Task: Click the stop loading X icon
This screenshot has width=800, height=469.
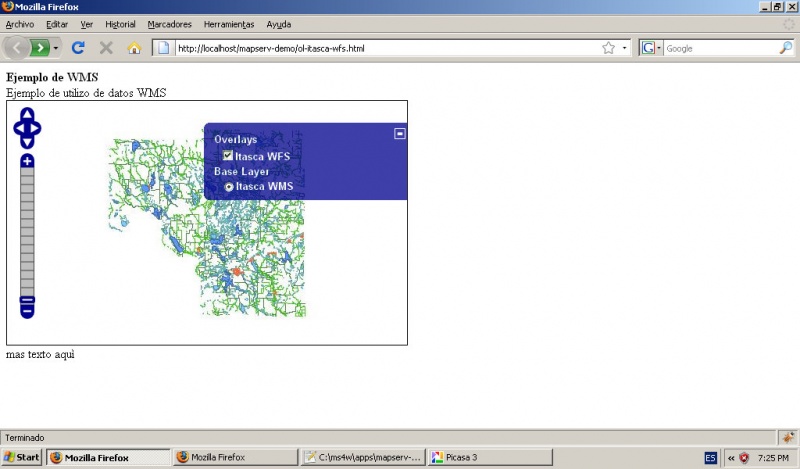Action: 106,47
